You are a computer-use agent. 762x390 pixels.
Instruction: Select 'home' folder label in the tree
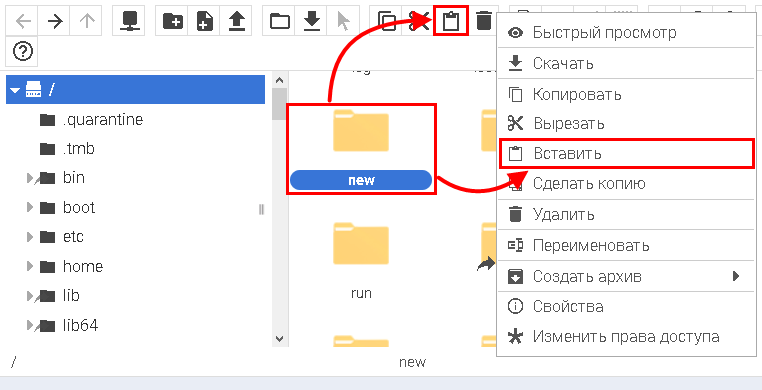coord(83,266)
